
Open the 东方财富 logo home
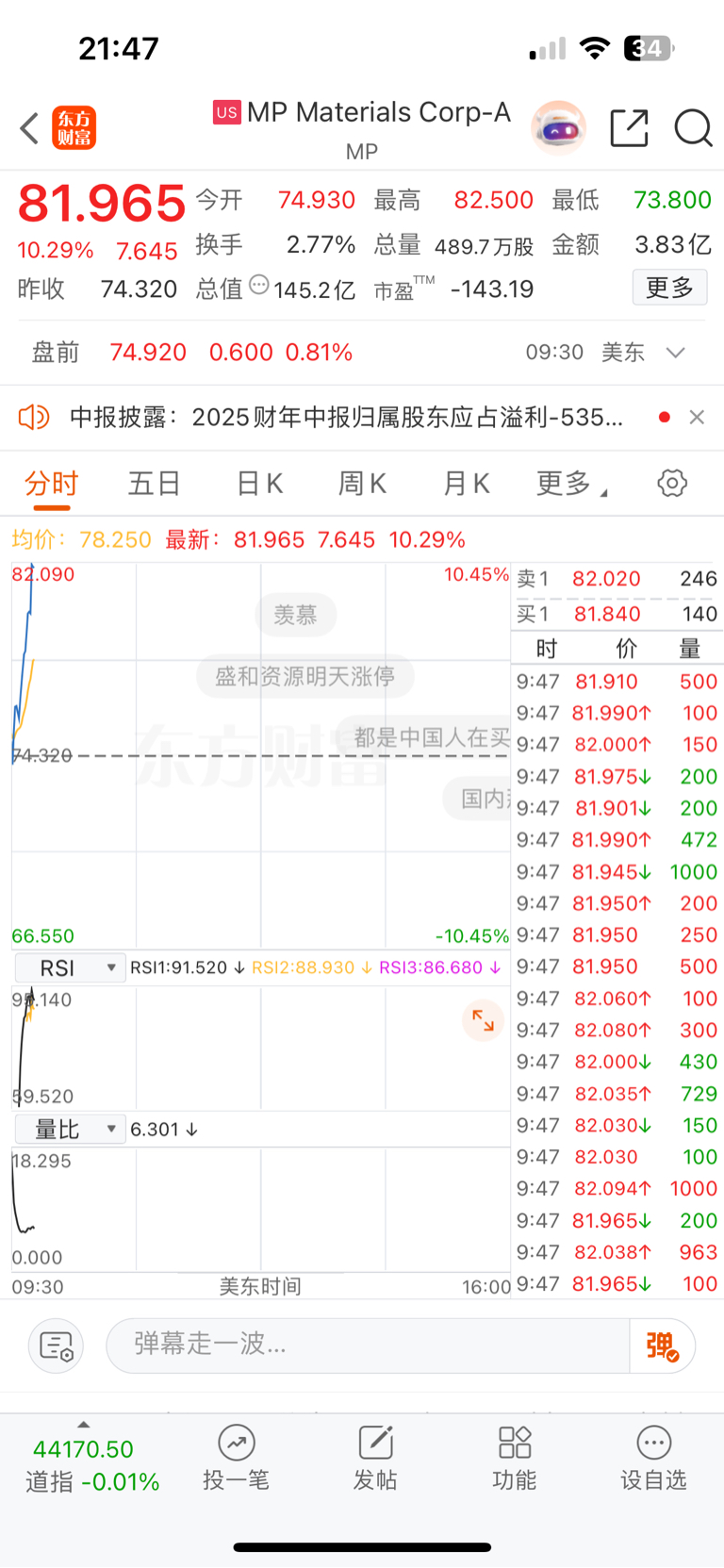(x=74, y=128)
